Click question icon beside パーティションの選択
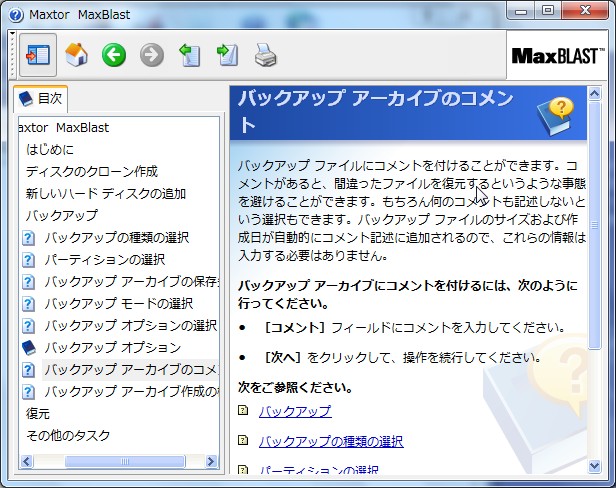Viewport: 616px width, 488px height. [28, 260]
